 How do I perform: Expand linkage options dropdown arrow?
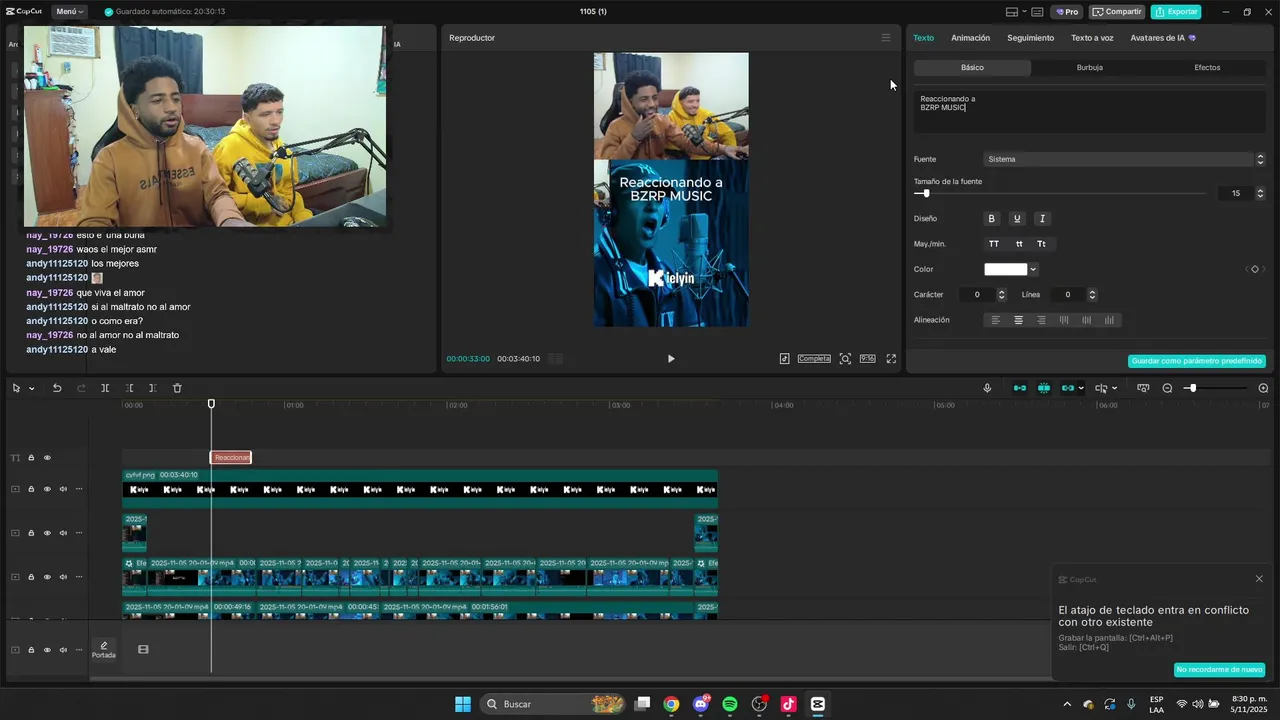pyautogui.click(x=1081, y=388)
